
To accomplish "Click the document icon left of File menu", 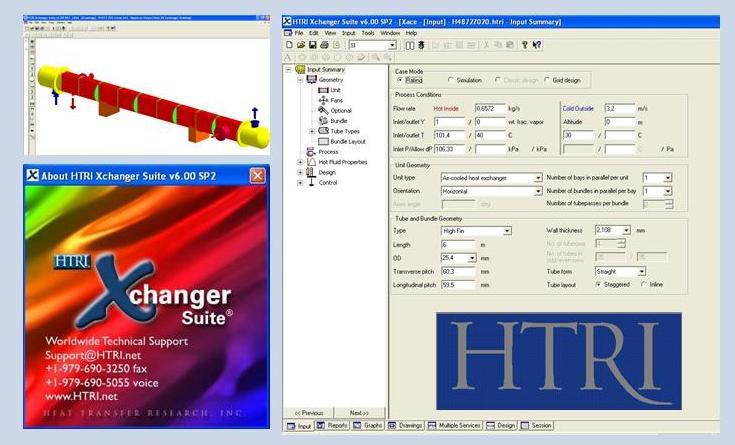I will (x=288, y=33).
